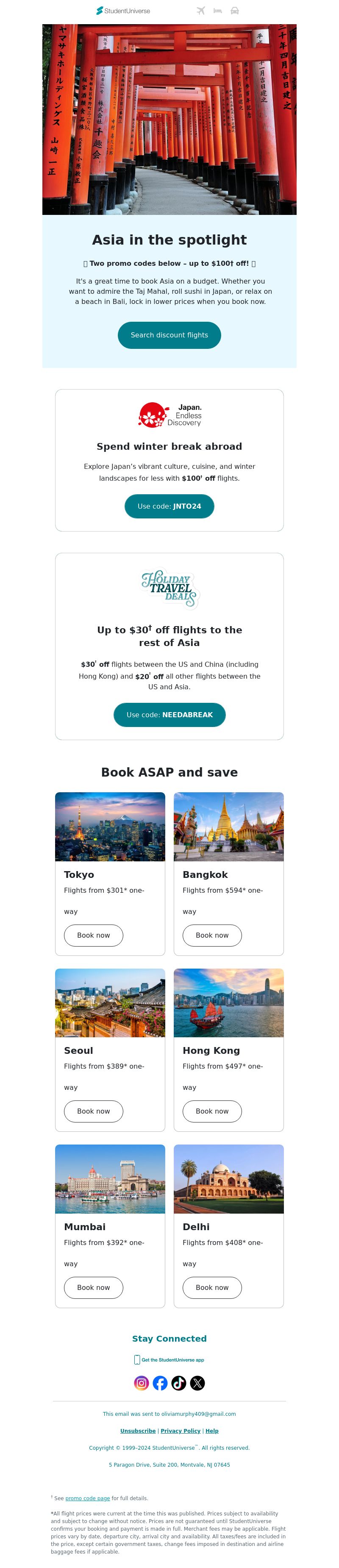Open flights via the airplane icon
Viewport: 339px width, 1568px height.
click(201, 10)
